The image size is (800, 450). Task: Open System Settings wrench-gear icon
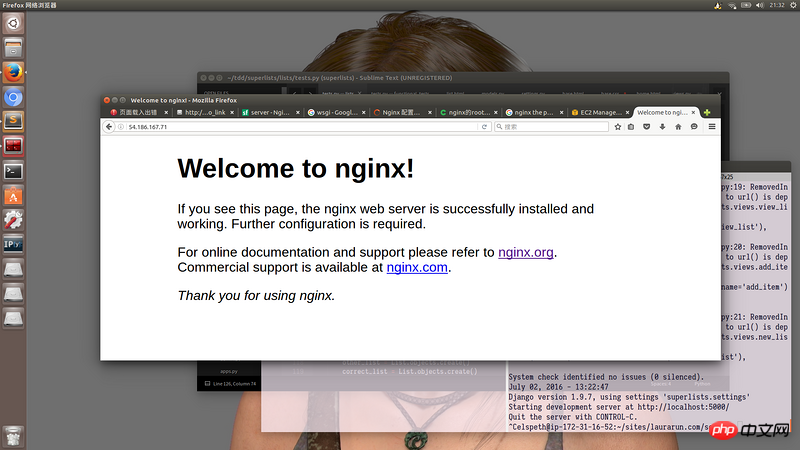pyautogui.click(x=13, y=220)
